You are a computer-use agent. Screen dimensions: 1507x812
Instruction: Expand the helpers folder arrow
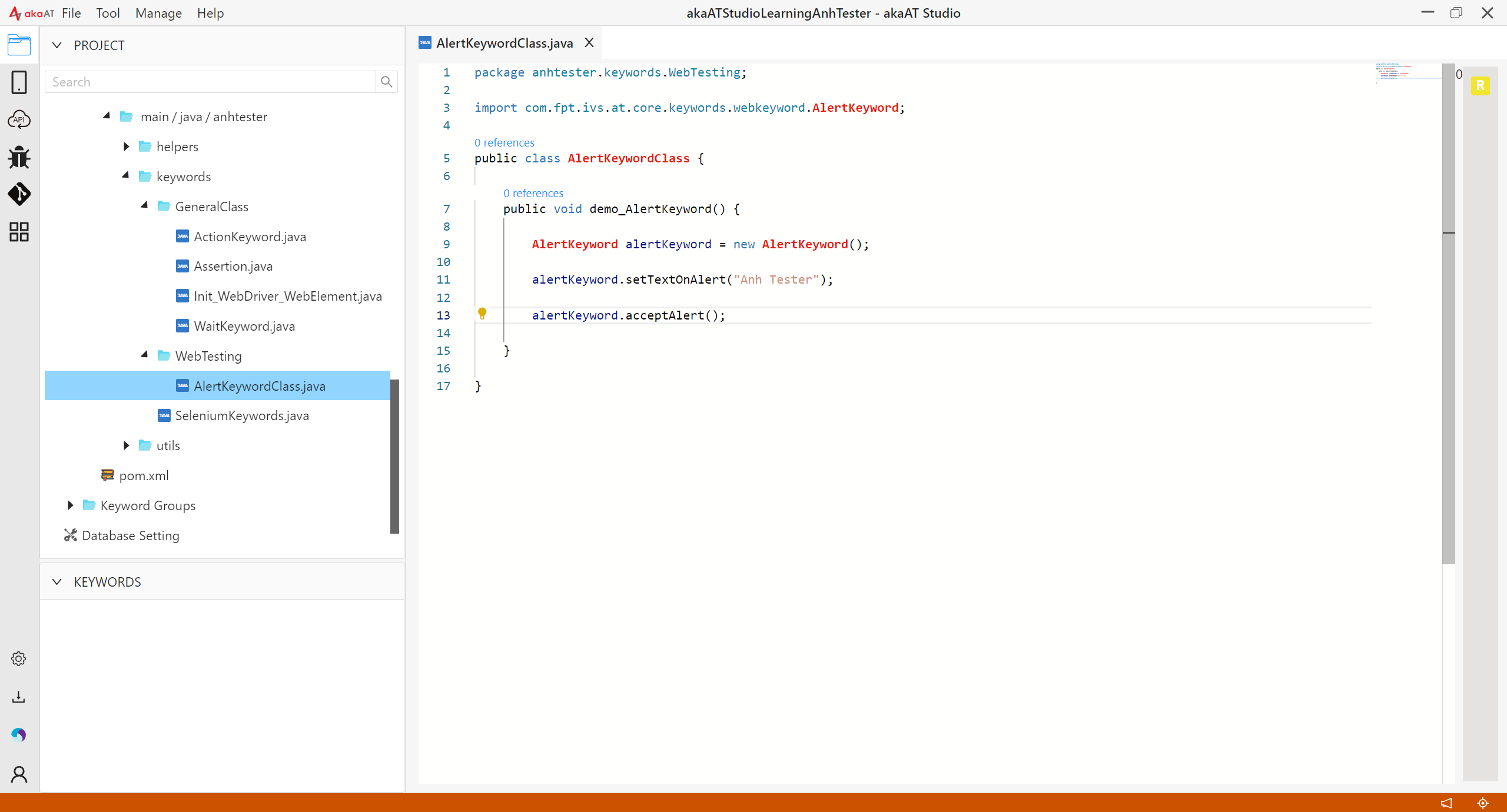click(x=126, y=147)
